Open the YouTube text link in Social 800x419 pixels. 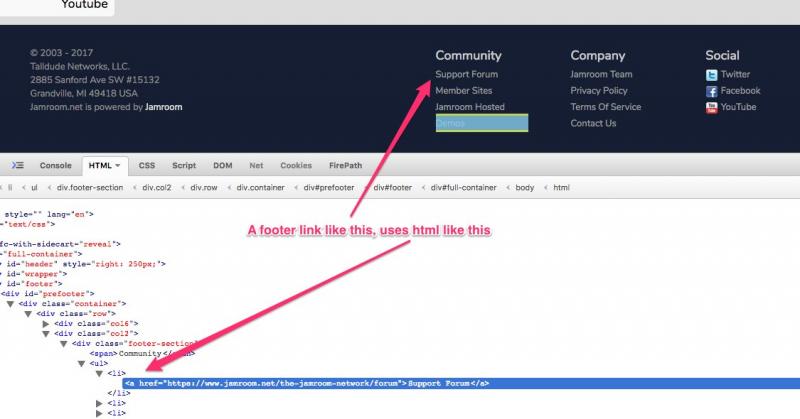[x=738, y=107]
